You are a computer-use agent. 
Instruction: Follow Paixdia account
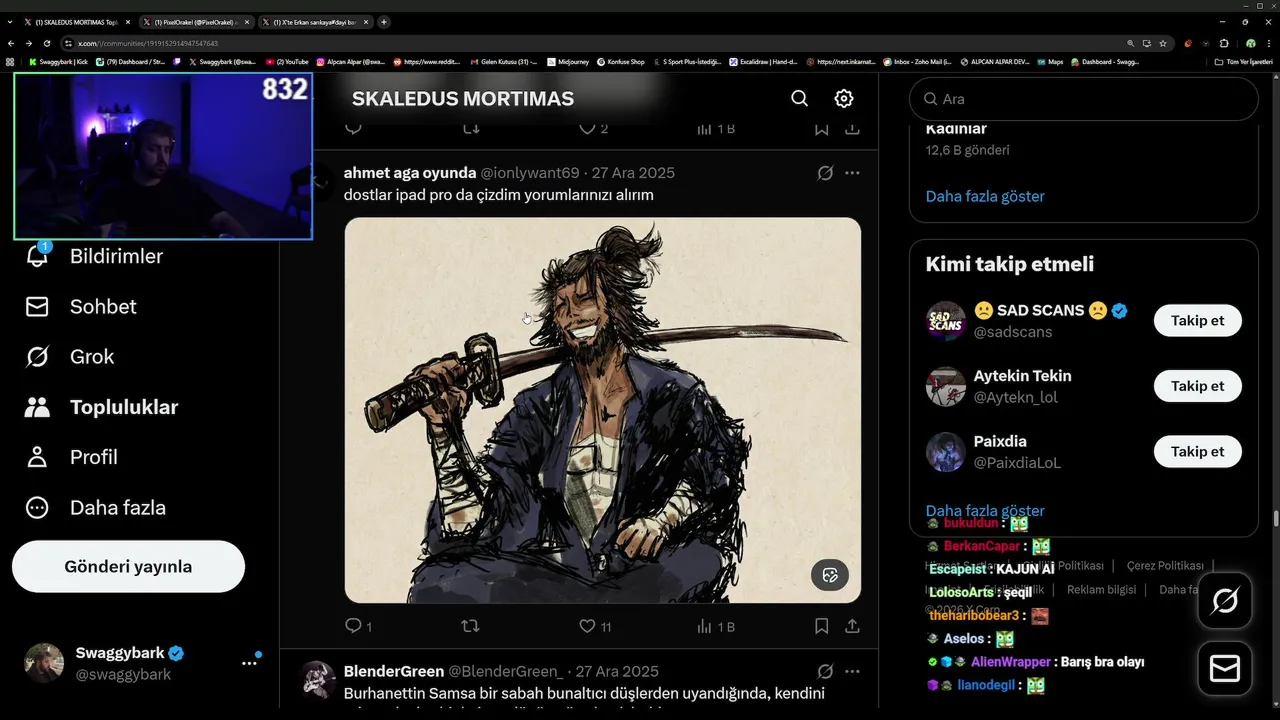pyautogui.click(x=1197, y=451)
